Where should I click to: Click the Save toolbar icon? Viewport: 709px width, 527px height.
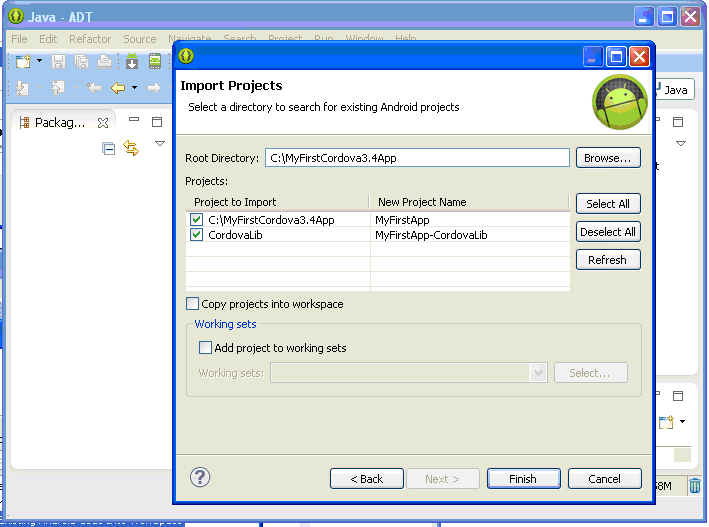[58, 61]
